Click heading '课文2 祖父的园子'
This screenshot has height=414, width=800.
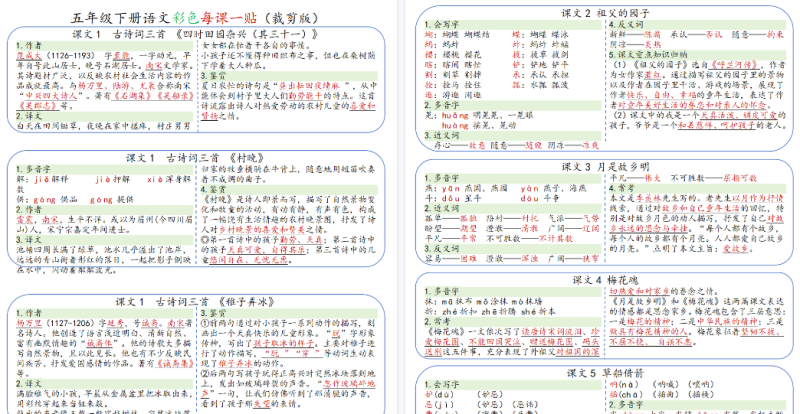point(605,14)
